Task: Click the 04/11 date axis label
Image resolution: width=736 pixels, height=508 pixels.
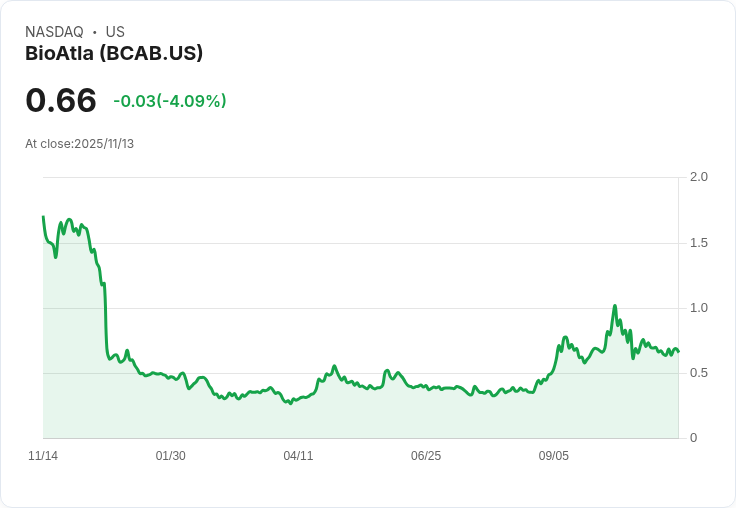Action: [x=298, y=456]
